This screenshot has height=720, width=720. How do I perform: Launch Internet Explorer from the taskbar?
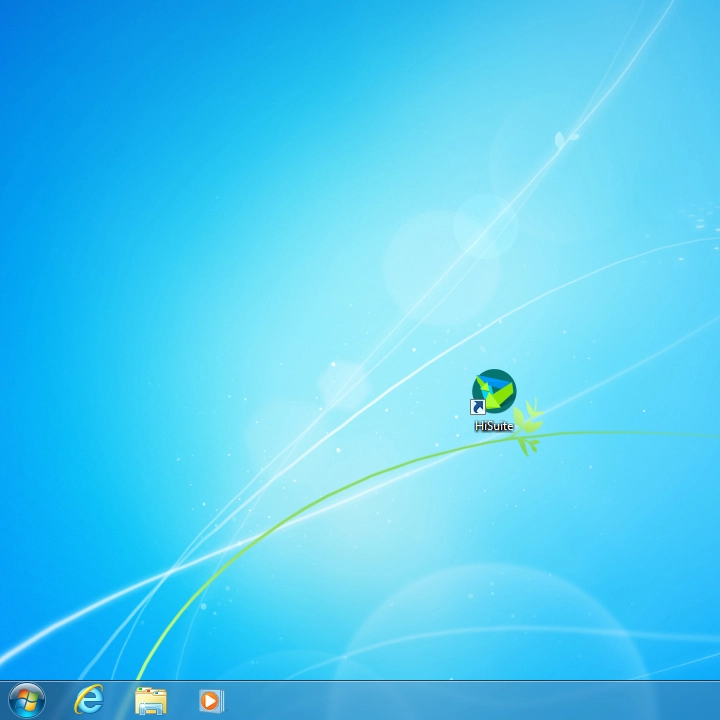pyautogui.click(x=89, y=700)
